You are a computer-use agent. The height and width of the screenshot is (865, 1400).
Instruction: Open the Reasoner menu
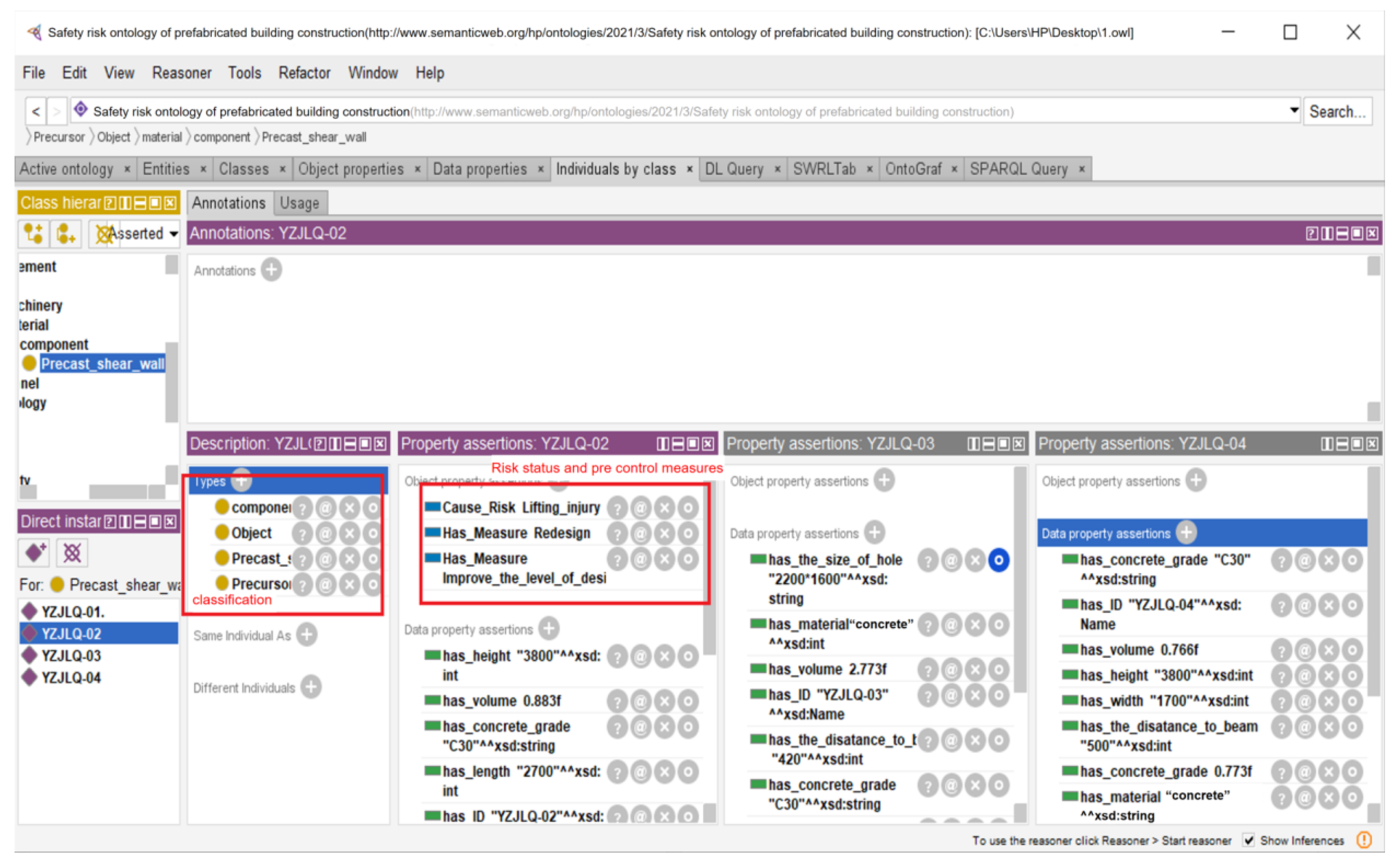(181, 73)
